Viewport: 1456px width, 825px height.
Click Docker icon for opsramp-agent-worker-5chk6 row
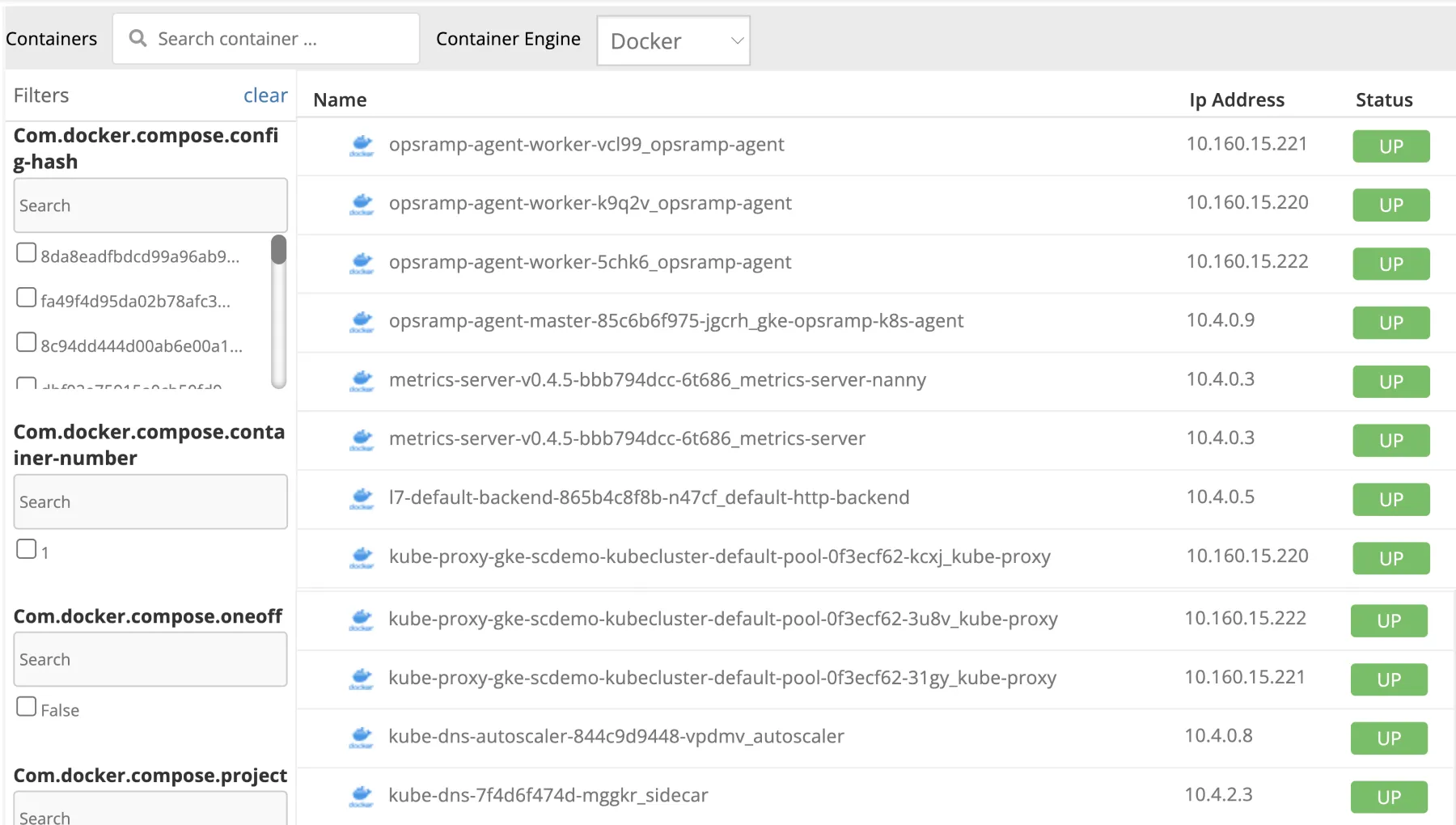pyautogui.click(x=362, y=264)
